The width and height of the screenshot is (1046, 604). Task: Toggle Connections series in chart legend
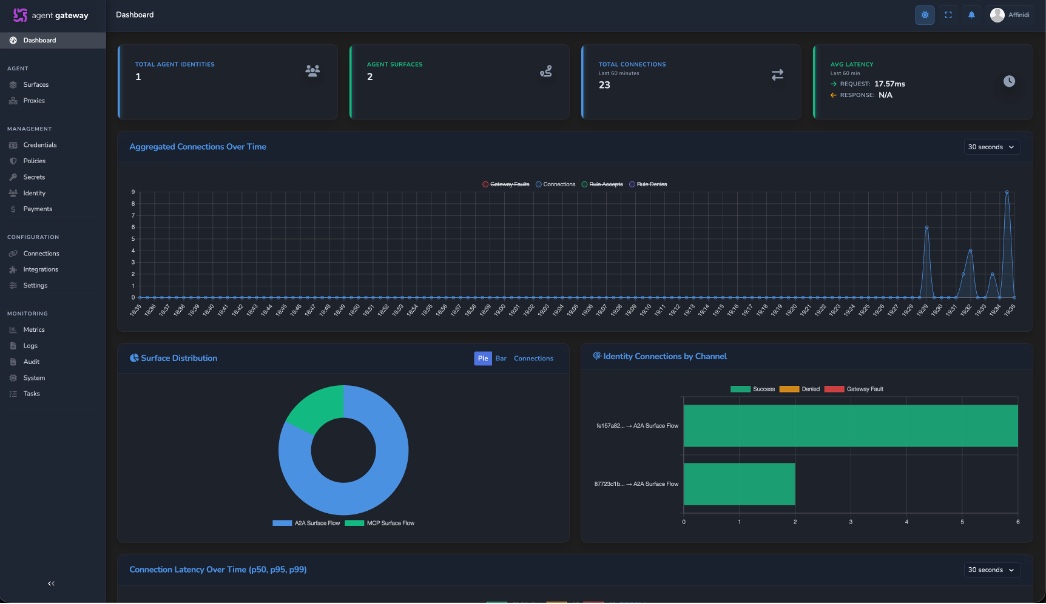click(x=555, y=184)
